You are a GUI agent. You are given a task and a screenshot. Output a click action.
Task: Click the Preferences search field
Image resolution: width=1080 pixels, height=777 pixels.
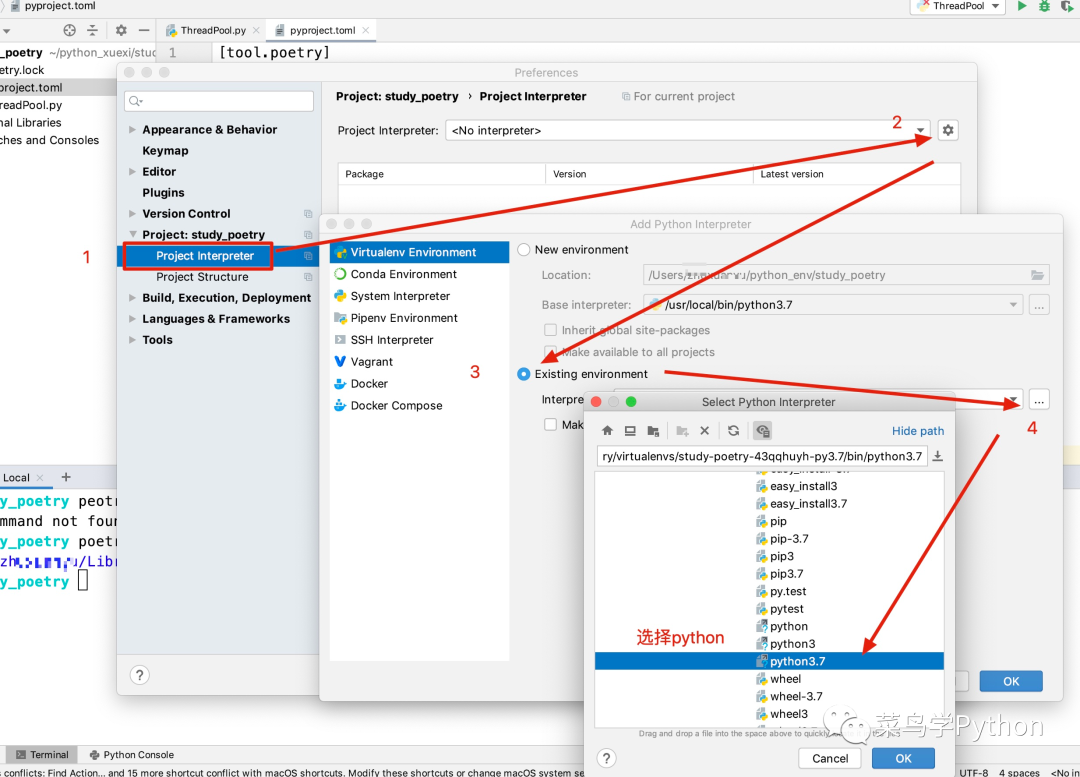coord(219,101)
